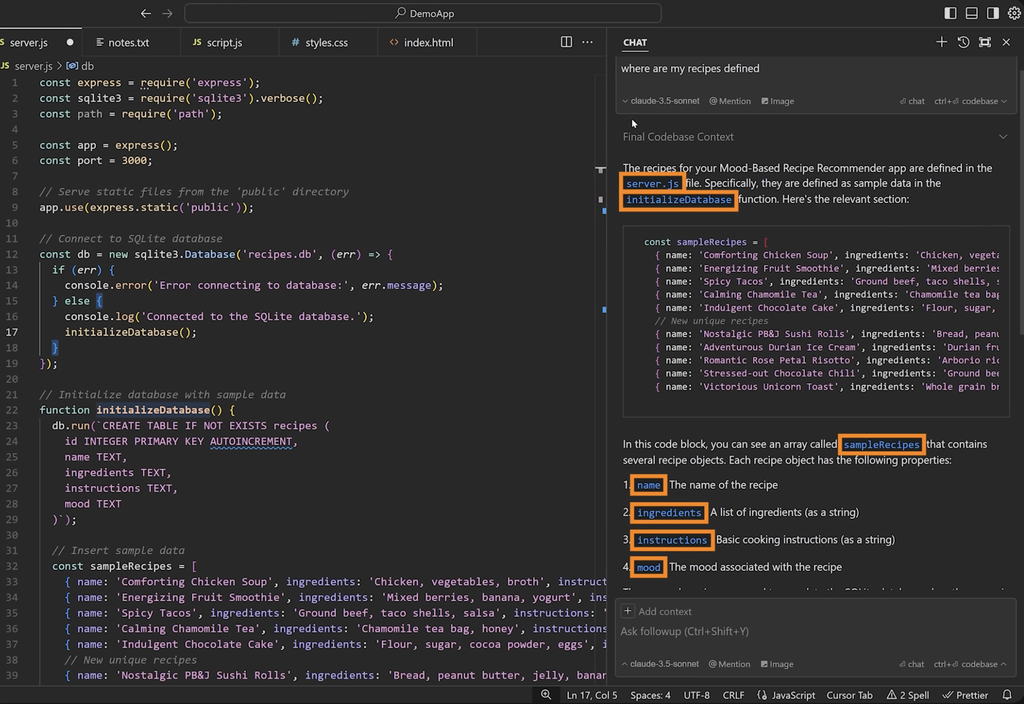Select the CHAT panel tab
The width and height of the screenshot is (1024, 704).
click(x=635, y=42)
